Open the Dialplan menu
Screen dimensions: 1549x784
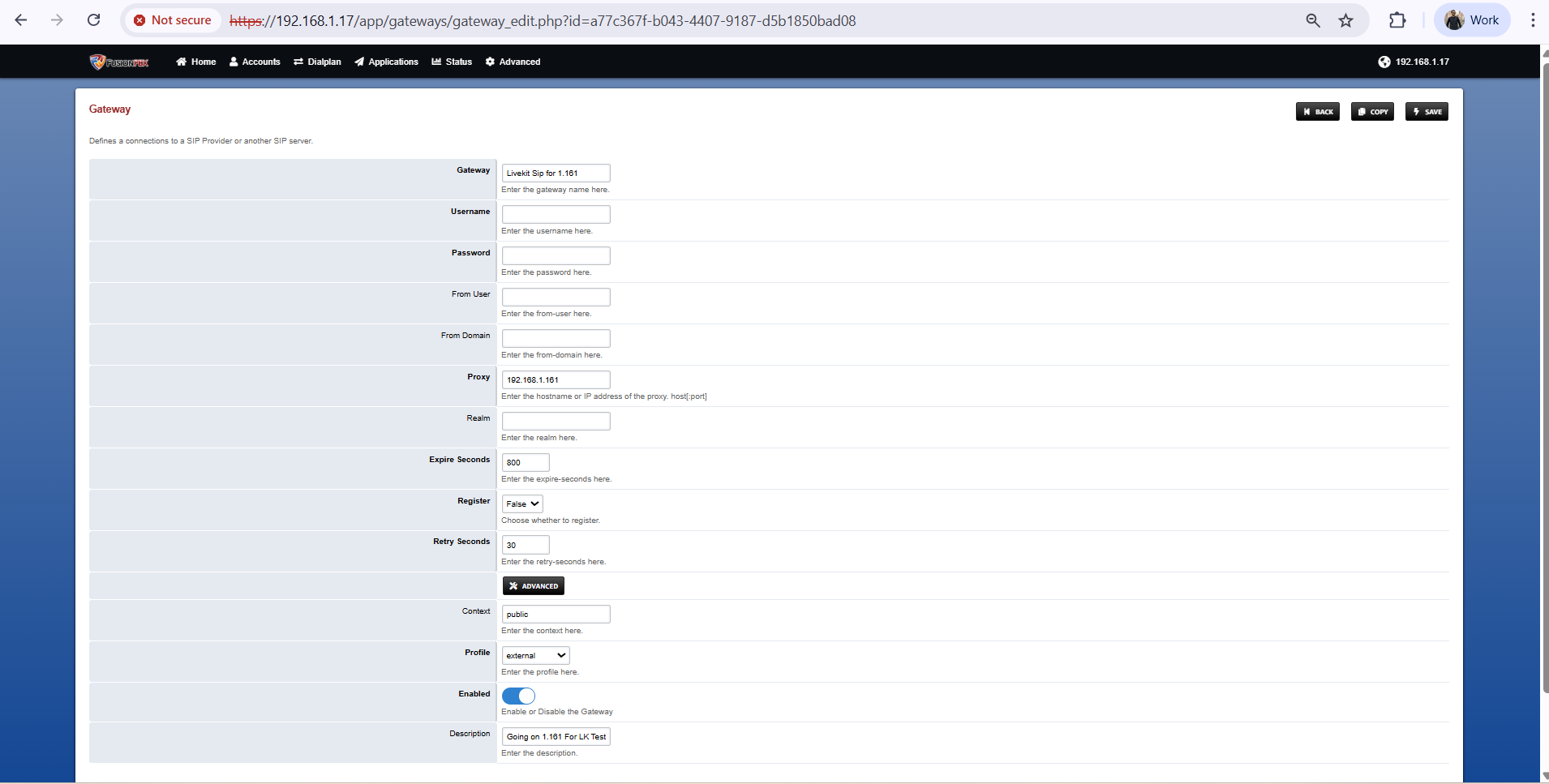pos(317,62)
